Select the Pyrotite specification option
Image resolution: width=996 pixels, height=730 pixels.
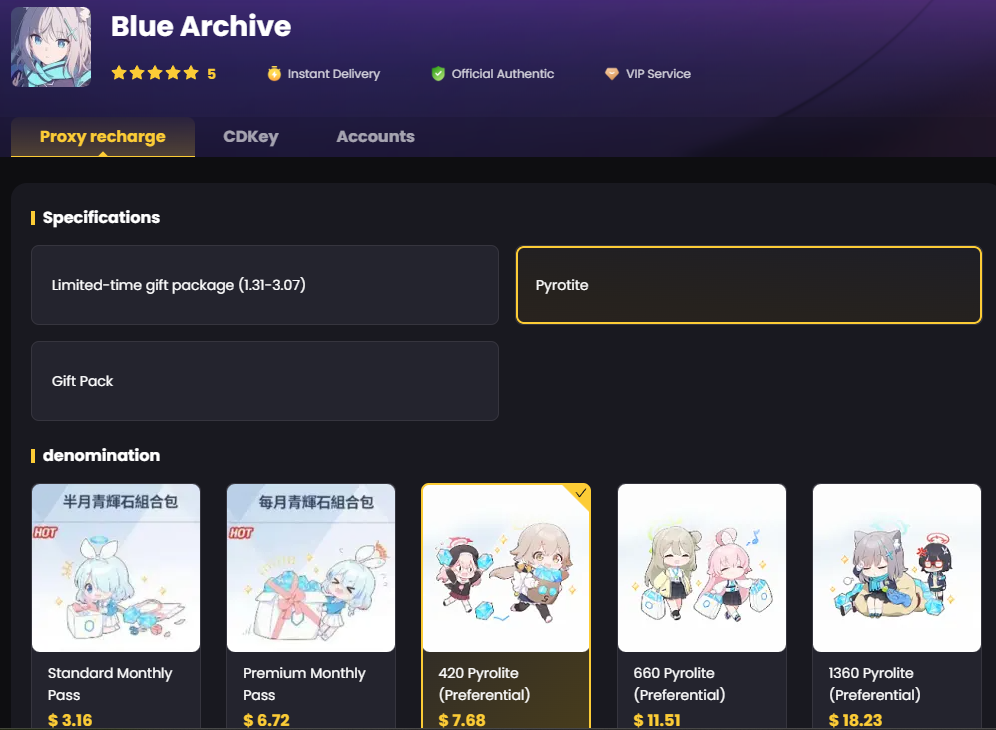click(748, 285)
